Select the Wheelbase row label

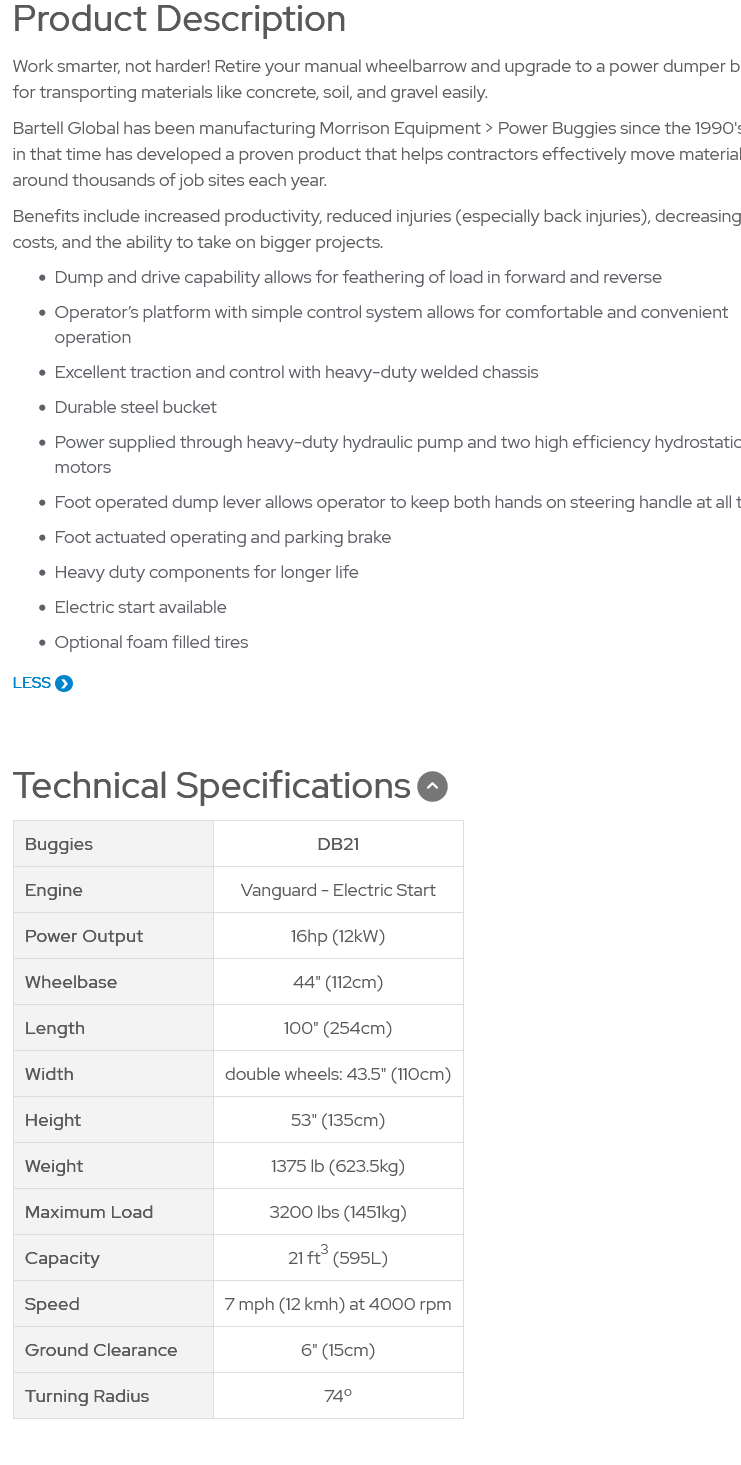pos(71,982)
